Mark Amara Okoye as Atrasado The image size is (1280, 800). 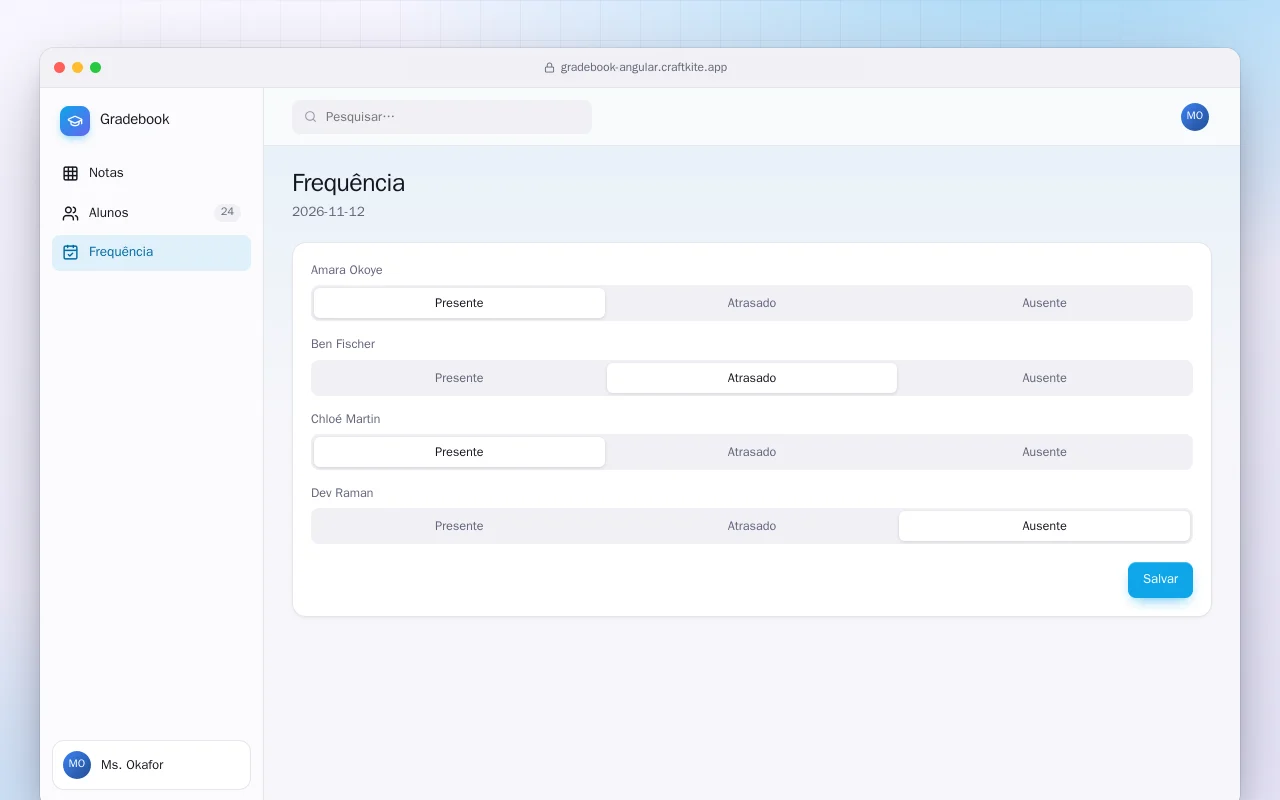tap(752, 303)
